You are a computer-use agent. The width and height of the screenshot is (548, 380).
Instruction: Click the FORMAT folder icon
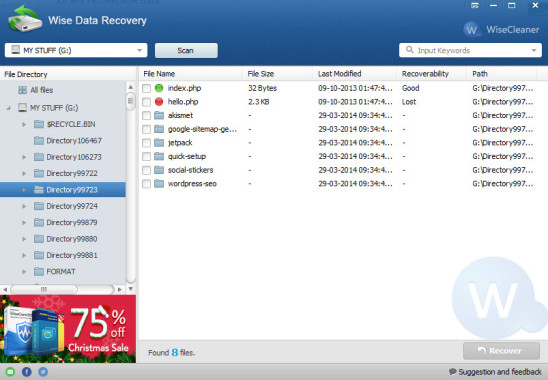click(39, 271)
